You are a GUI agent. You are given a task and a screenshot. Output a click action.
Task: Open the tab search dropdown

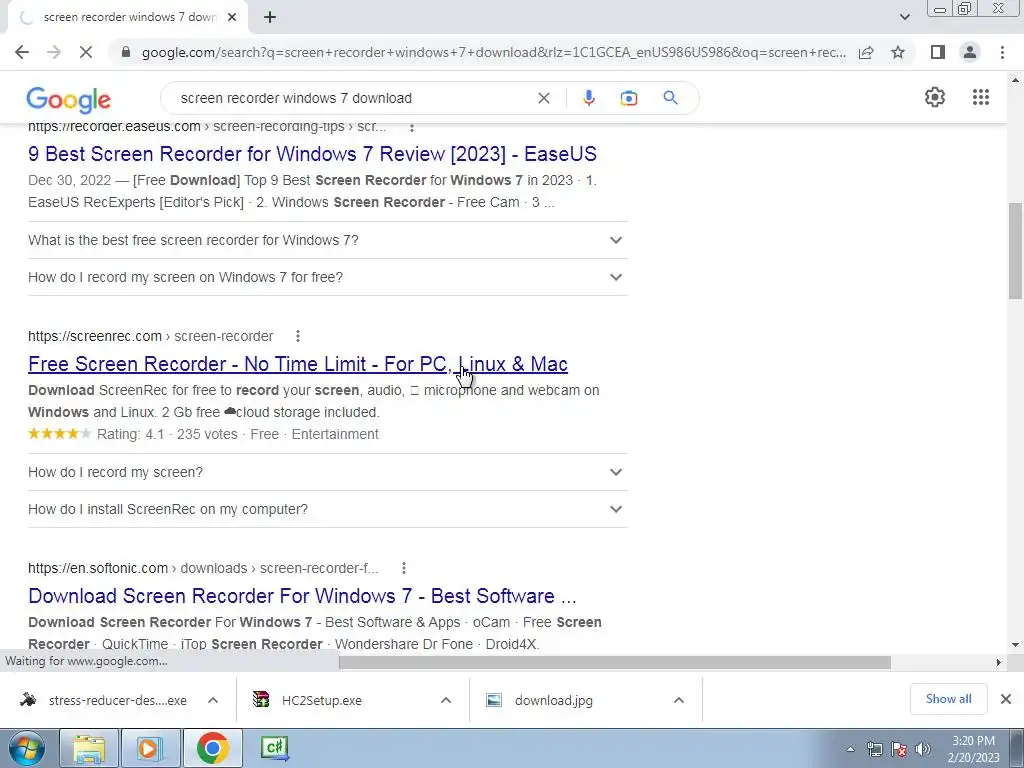tap(904, 17)
